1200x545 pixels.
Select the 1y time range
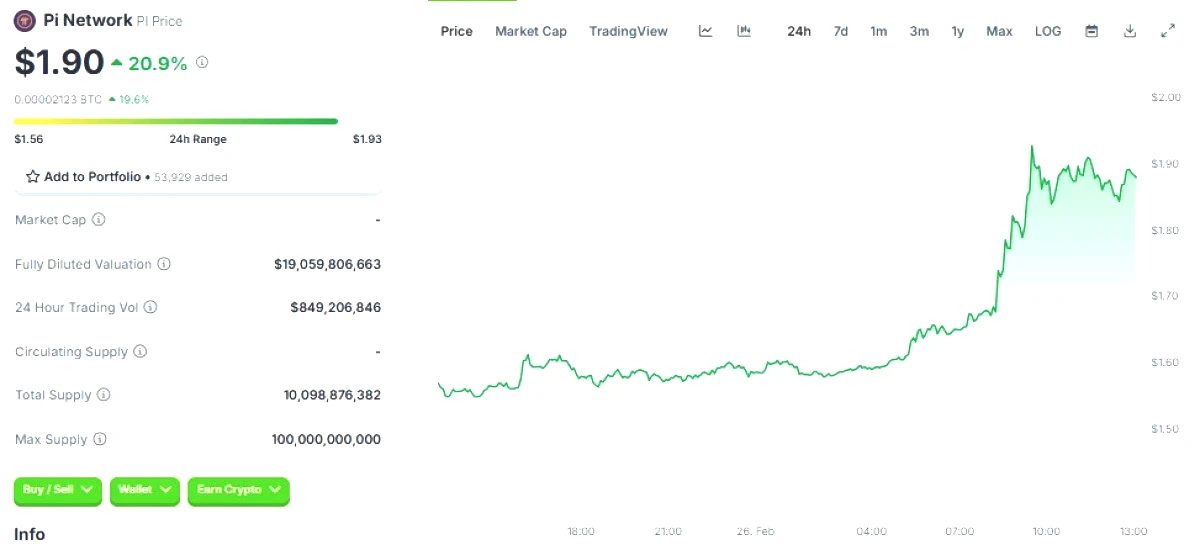958,31
